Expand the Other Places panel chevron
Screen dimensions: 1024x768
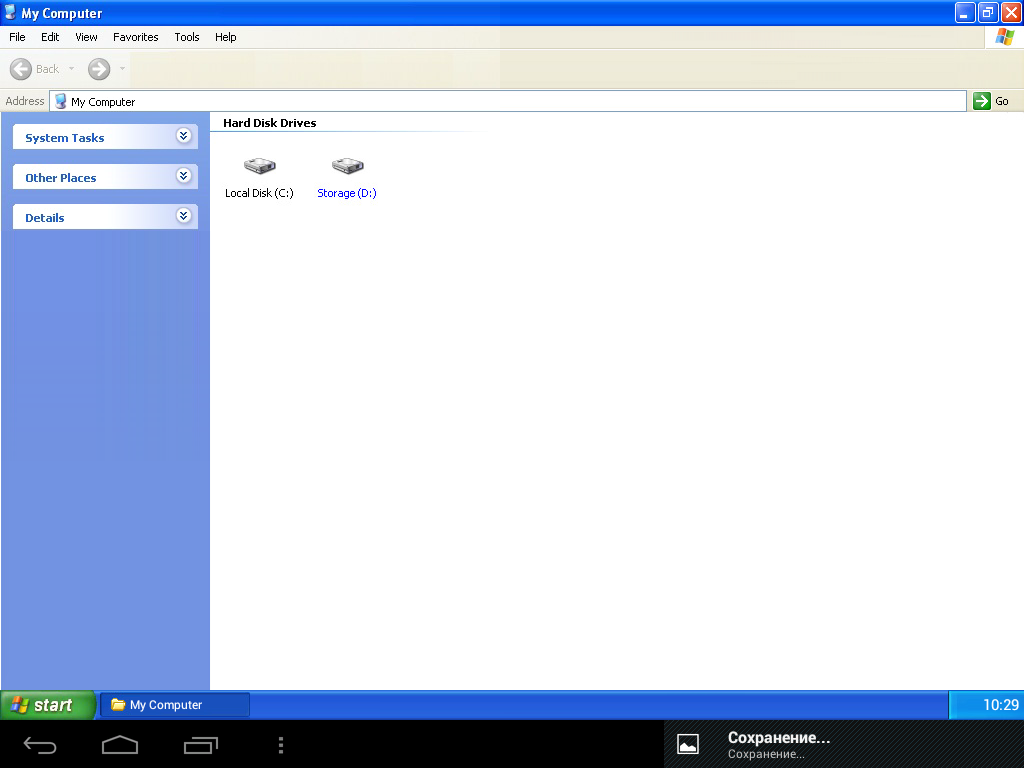[184, 176]
